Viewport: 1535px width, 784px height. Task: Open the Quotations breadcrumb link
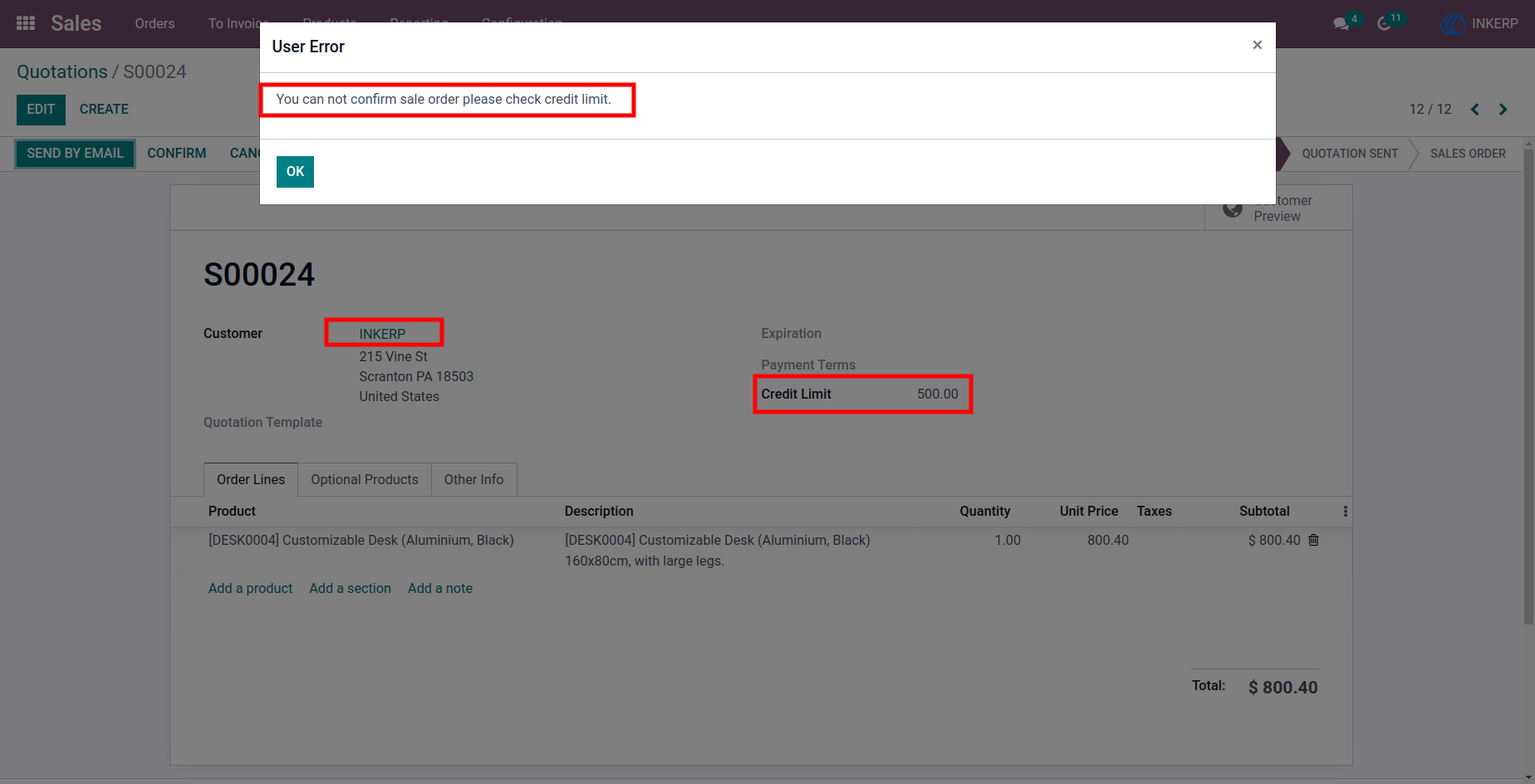pos(62,72)
